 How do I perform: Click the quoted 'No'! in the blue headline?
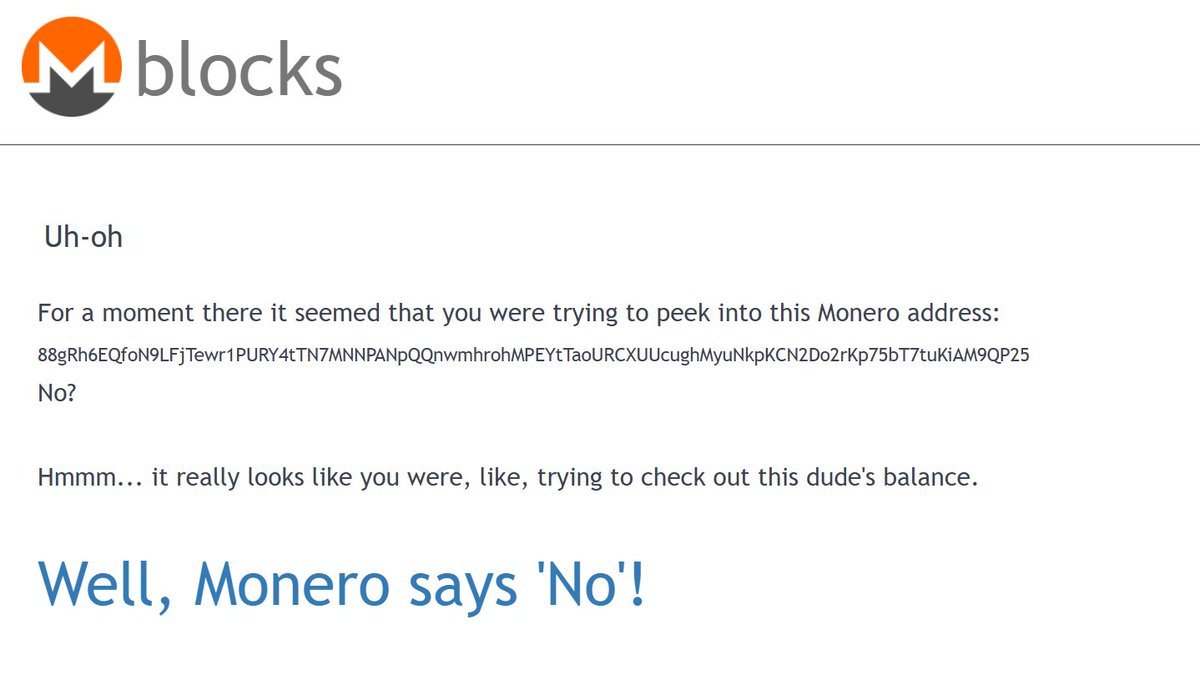[582, 583]
